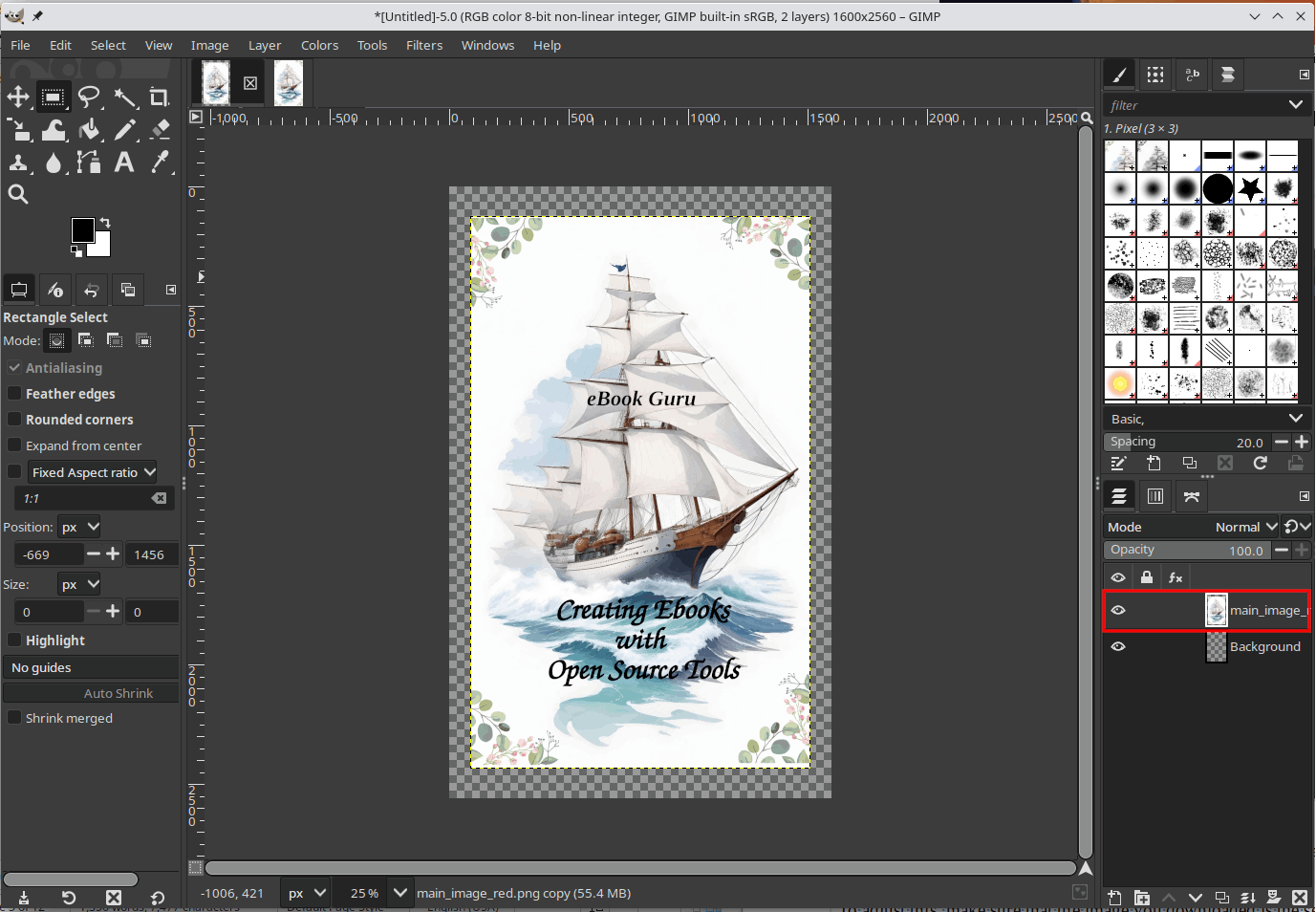Click the Auto Shrink button
1316x912 pixels.
pos(91,693)
